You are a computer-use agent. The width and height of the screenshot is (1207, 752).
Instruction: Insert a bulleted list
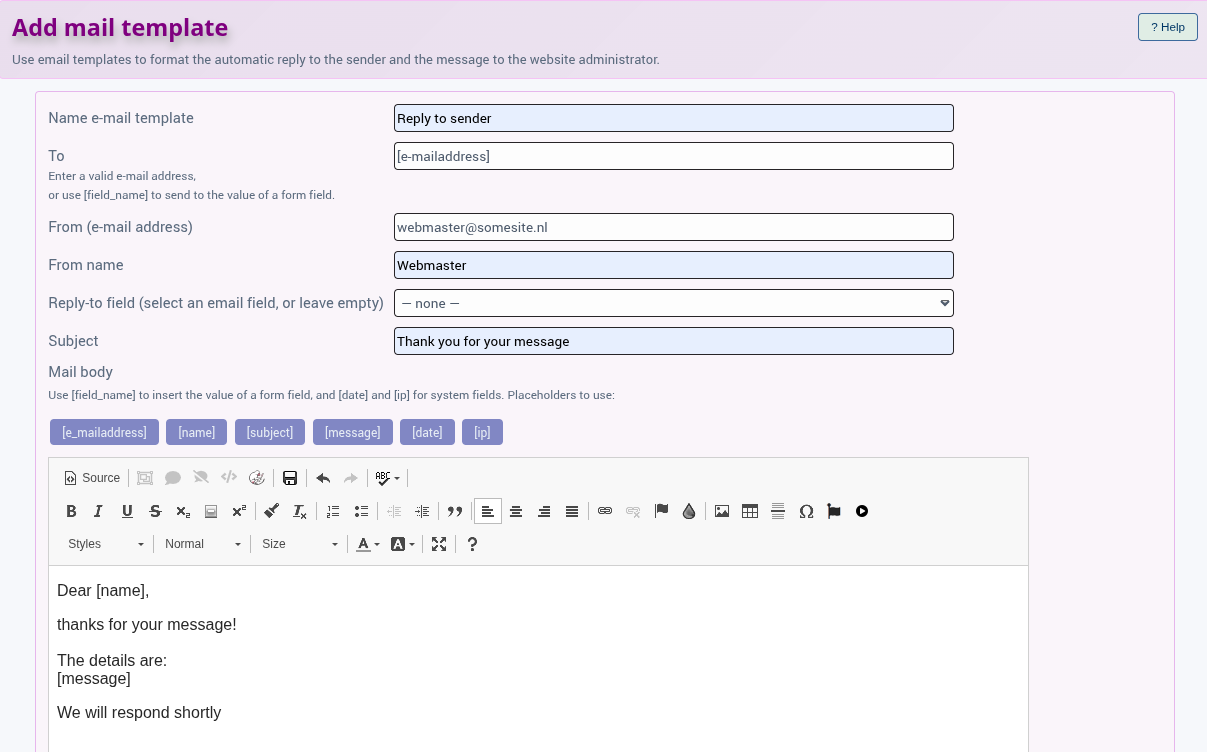362,511
